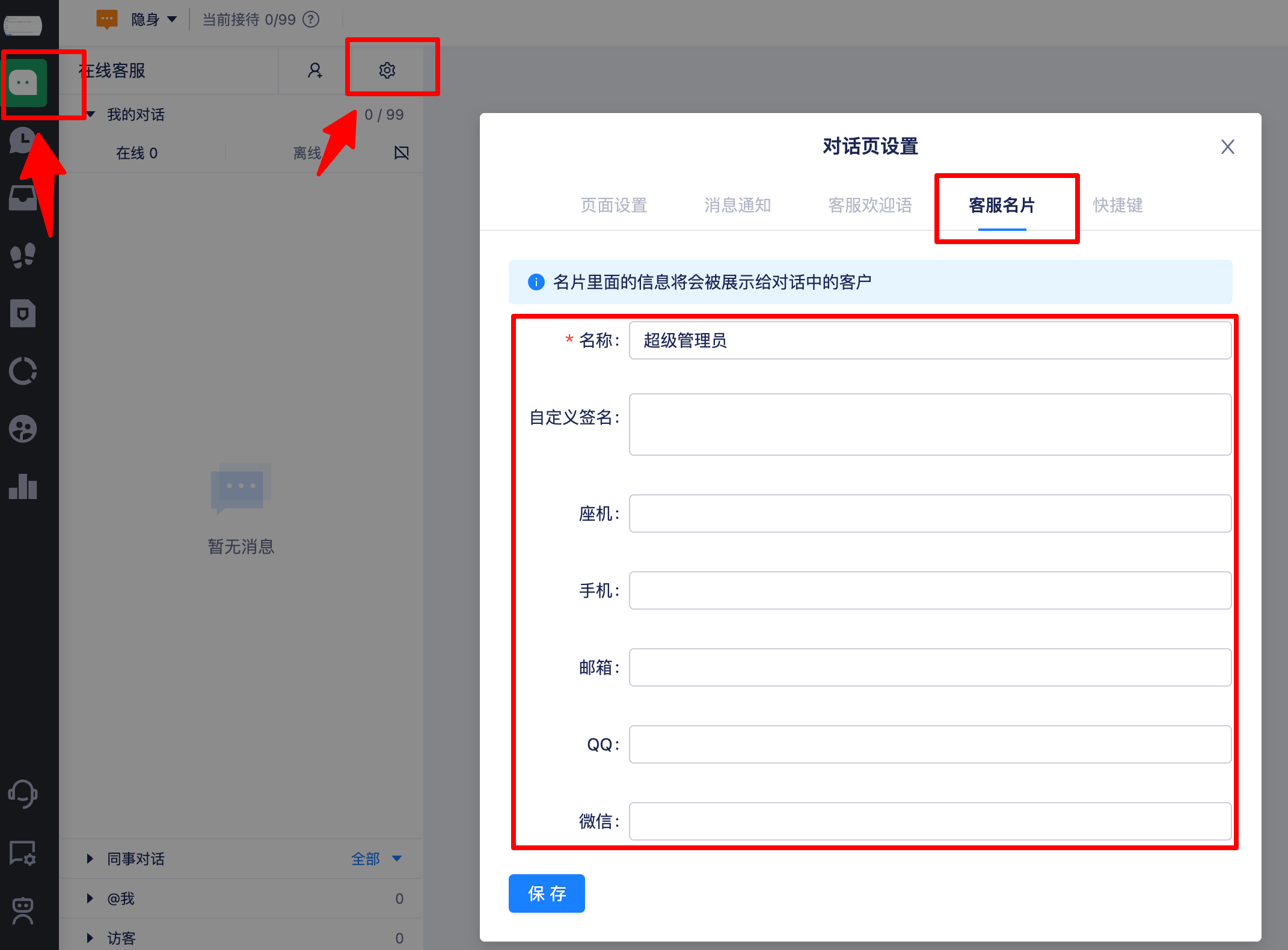Click the 自定义签名 text area
Screen dimensions: 1288x950
pos(930,424)
